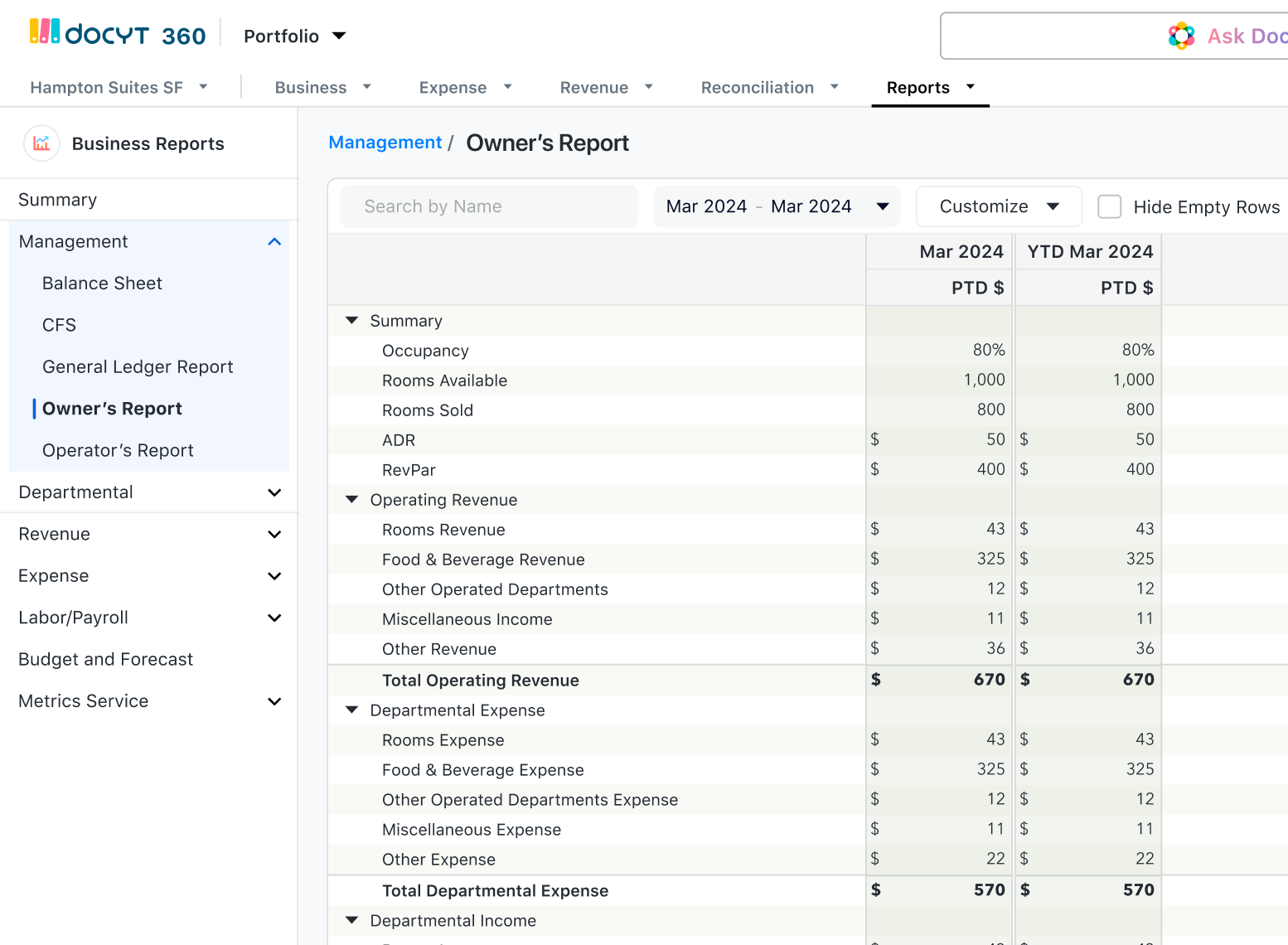Open the Management breadcrumb link
The height and width of the screenshot is (945, 1288).
385,142
